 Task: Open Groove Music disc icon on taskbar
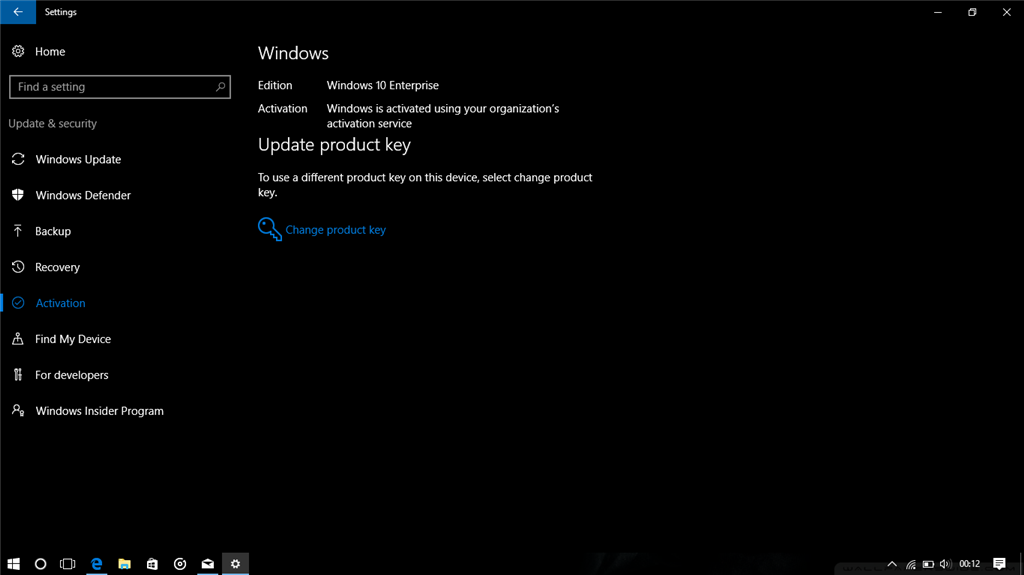coord(180,563)
